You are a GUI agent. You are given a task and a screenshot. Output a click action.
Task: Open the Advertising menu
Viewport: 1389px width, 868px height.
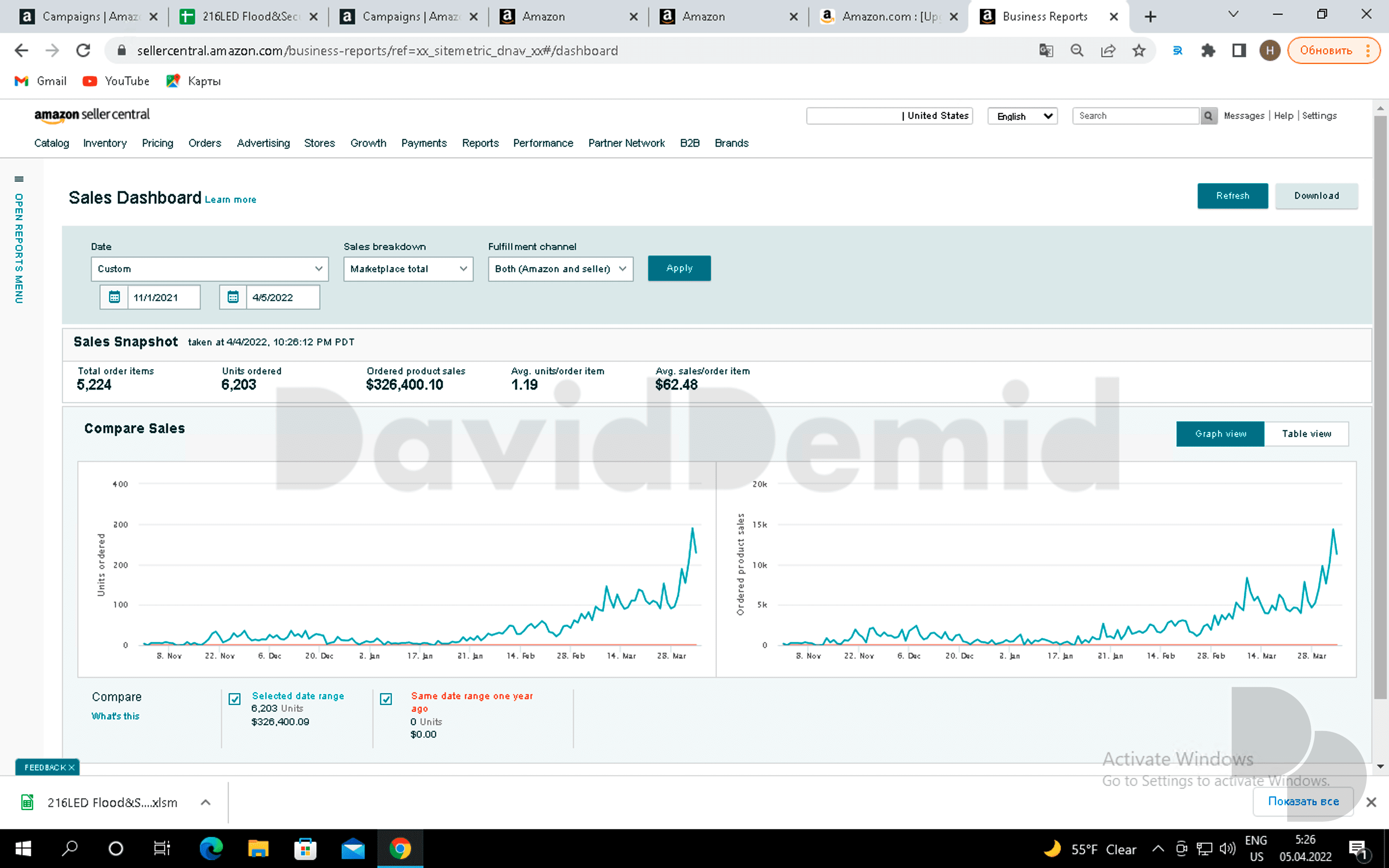(263, 143)
